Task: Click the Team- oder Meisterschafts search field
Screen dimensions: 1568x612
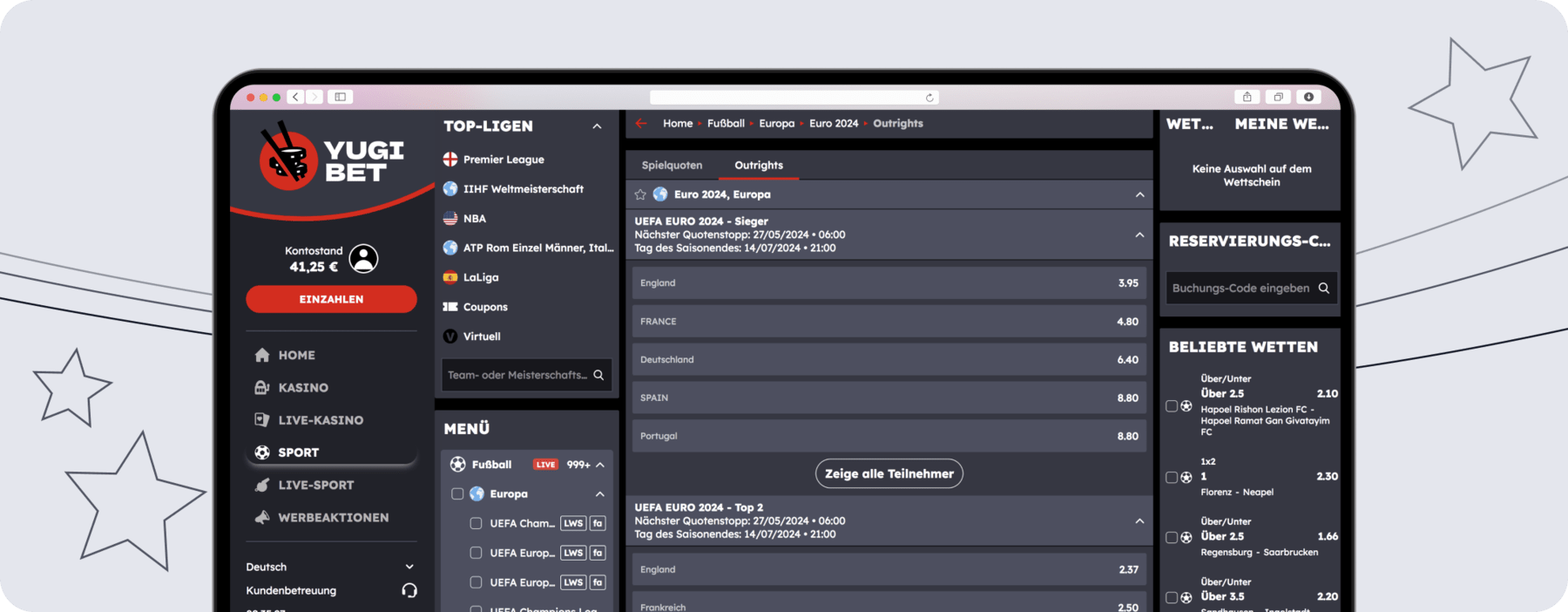Action: click(526, 375)
